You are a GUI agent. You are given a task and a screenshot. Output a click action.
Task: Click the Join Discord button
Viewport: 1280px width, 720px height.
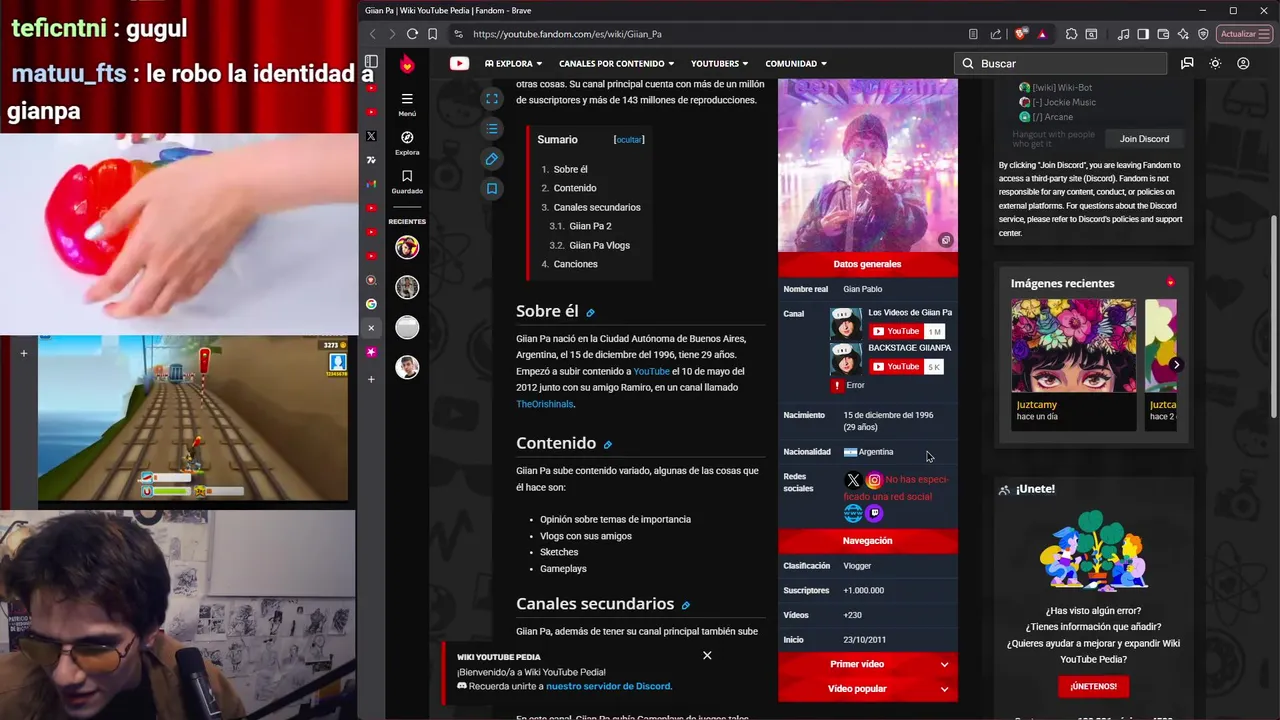pyautogui.click(x=1144, y=139)
